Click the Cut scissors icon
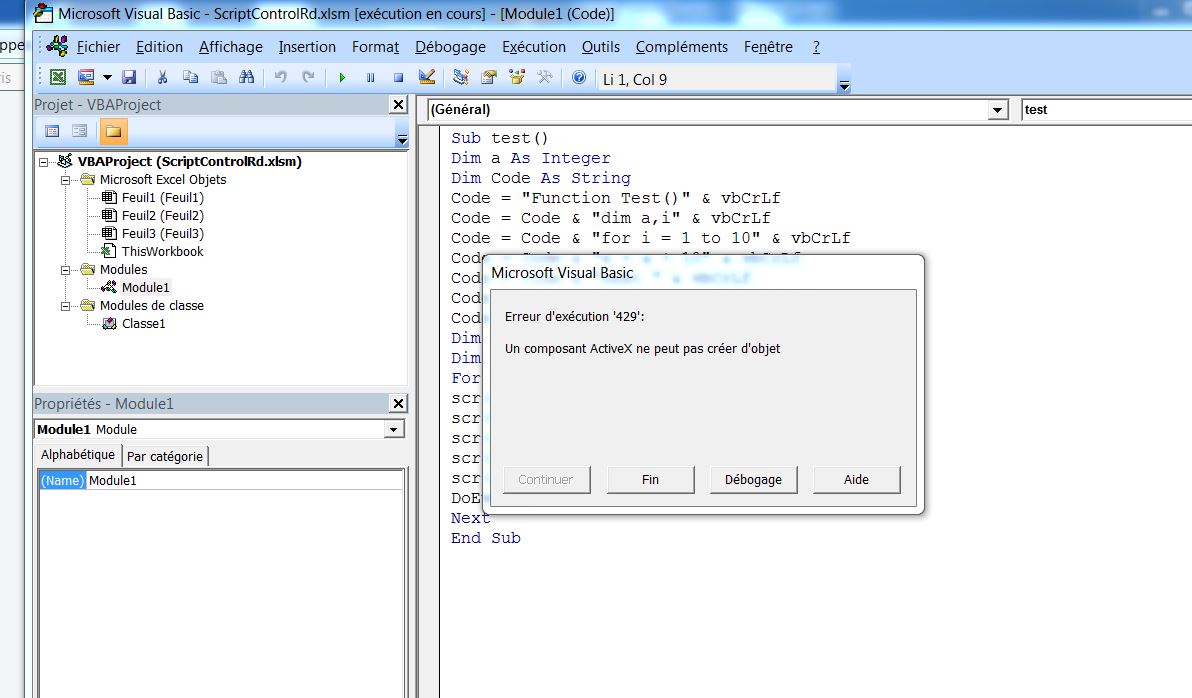The image size is (1192, 698). click(162, 77)
